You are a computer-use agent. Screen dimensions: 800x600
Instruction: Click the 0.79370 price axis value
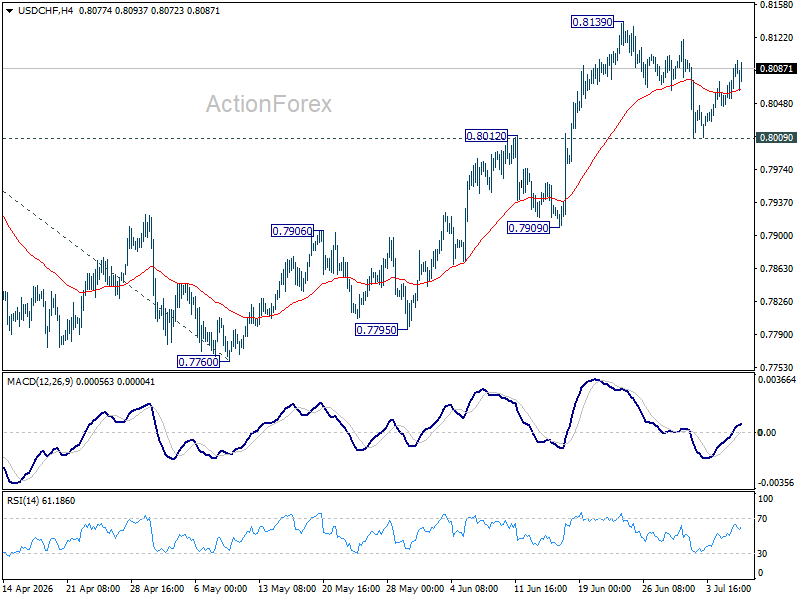point(776,203)
